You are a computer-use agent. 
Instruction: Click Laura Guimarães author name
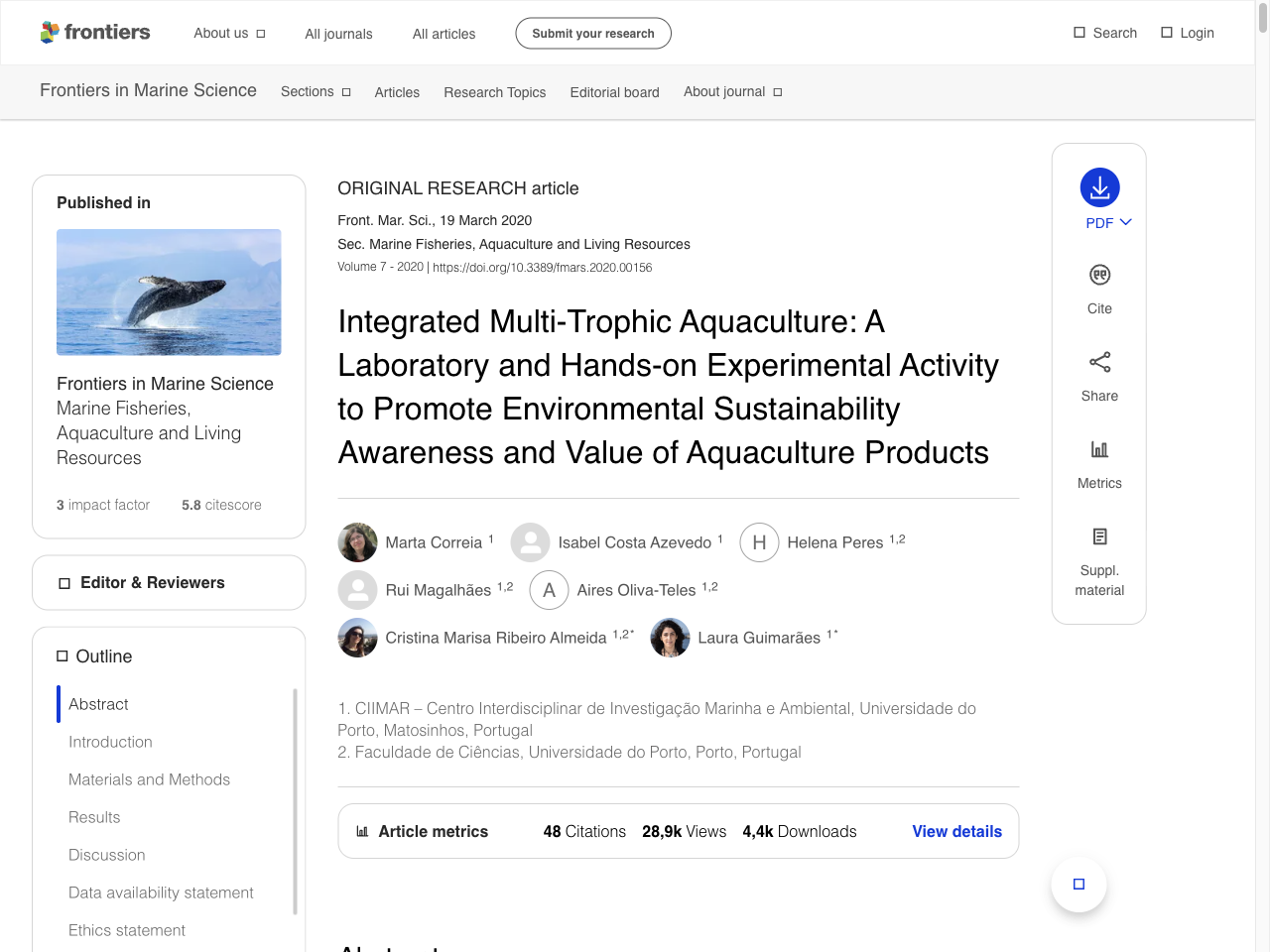tap(759, 638)
